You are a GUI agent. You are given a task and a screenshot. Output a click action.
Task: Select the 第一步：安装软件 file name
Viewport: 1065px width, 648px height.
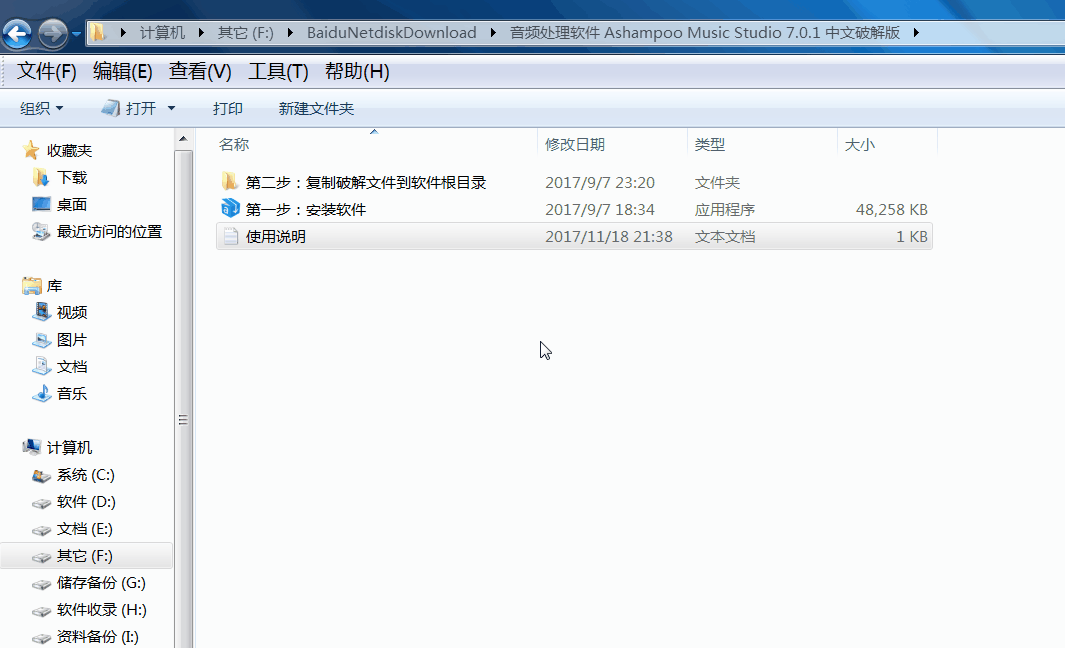tap(306, 210)
